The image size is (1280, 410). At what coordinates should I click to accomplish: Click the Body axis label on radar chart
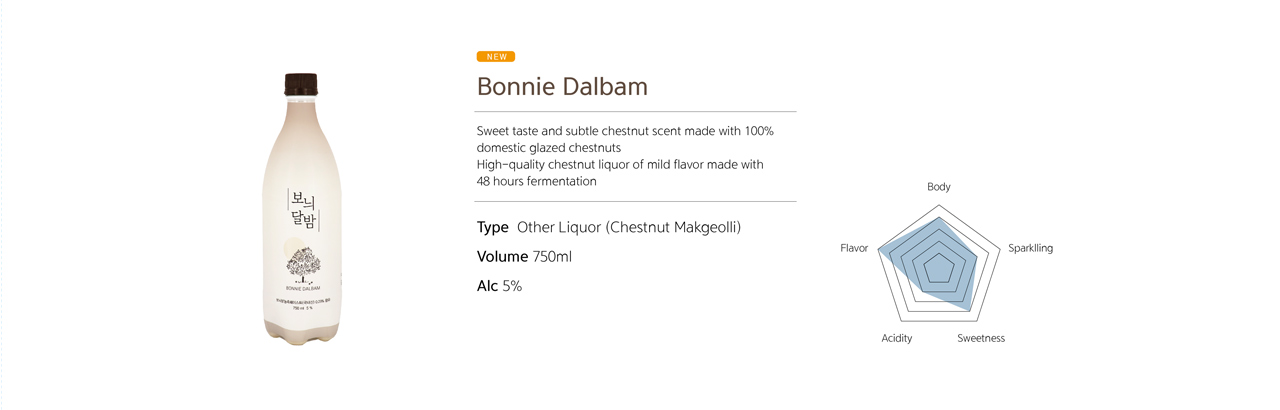click(x=939, y=187)
